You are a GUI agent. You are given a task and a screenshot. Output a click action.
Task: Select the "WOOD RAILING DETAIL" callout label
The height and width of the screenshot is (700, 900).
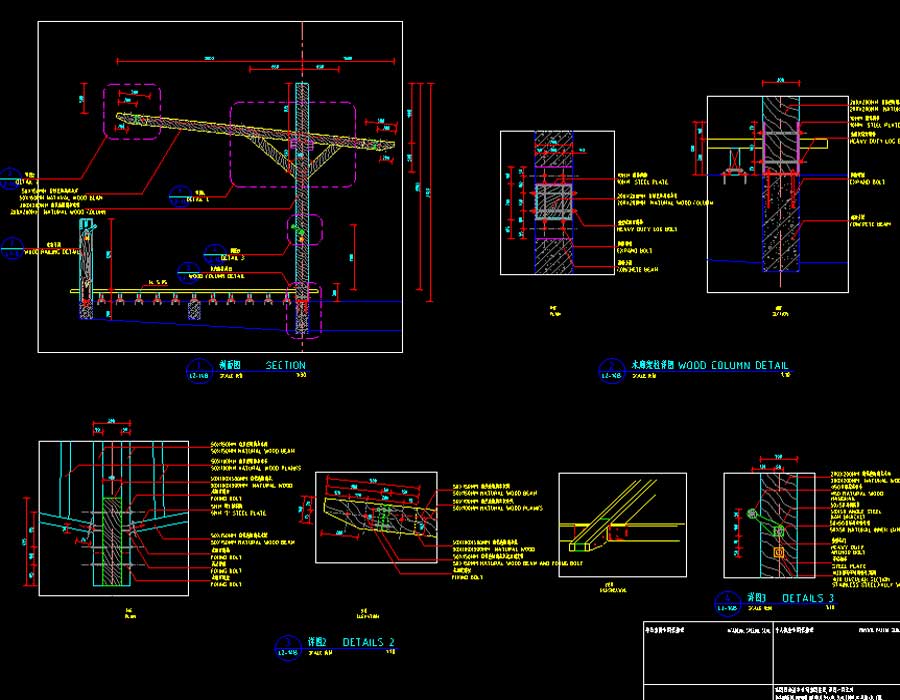[52, 251]
